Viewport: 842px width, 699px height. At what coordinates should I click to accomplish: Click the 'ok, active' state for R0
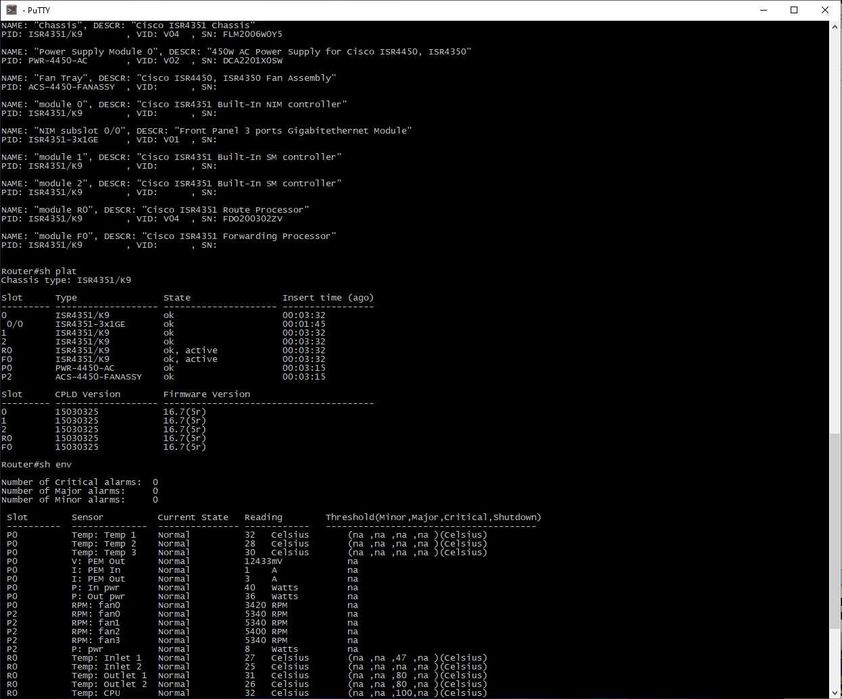click(191, 350)
